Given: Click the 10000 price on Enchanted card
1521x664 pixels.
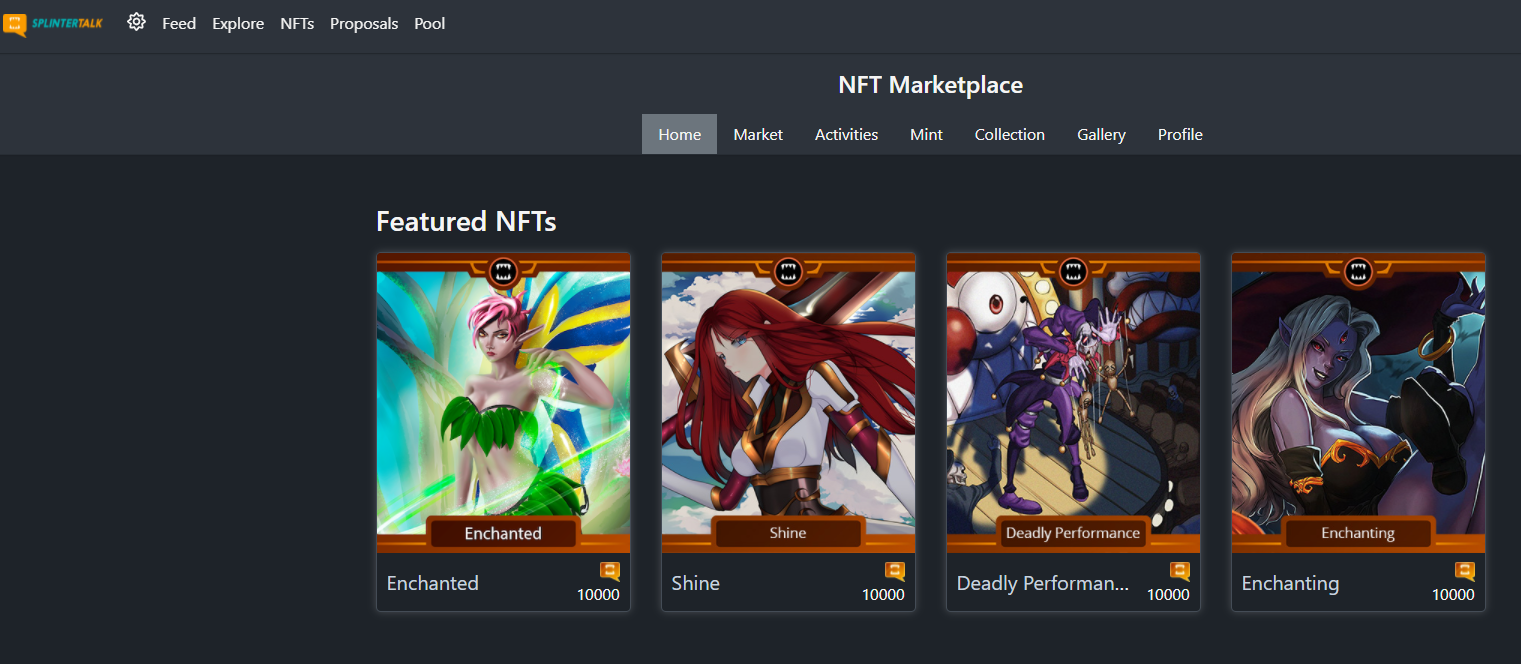Looking at the screenshot, I should coord(598,595).
